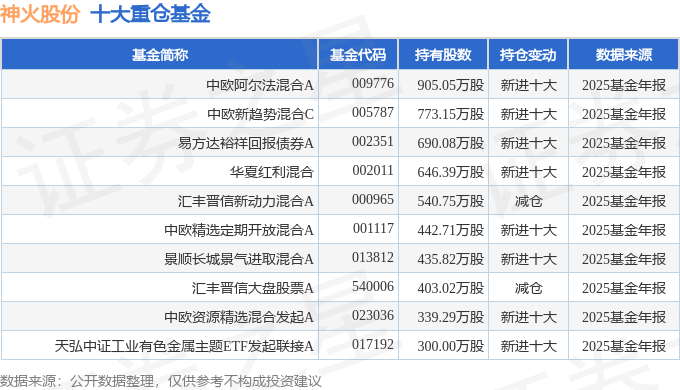Viewport: 680px width, 390px height.
Task: Click the 持有股数 column header
Action: click(x=443, y=55)
